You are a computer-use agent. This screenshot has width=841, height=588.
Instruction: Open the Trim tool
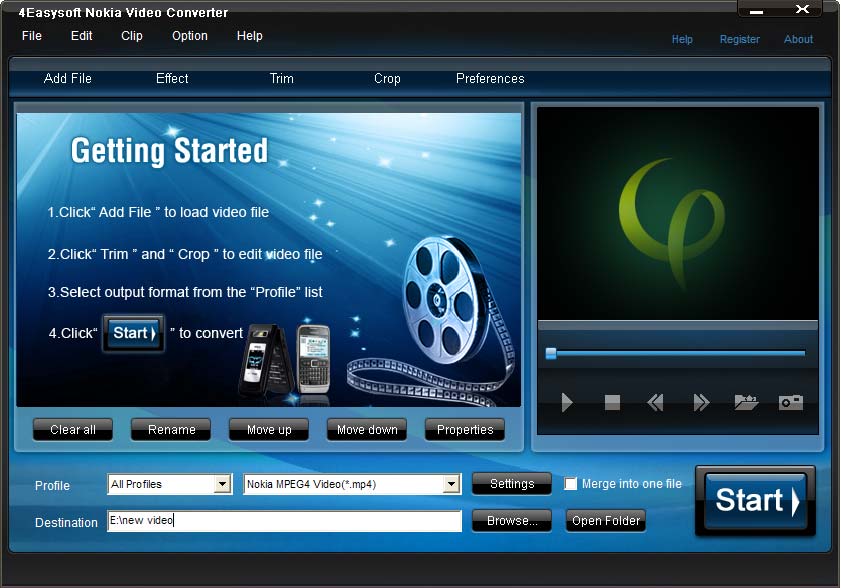[x=280, y=78]
